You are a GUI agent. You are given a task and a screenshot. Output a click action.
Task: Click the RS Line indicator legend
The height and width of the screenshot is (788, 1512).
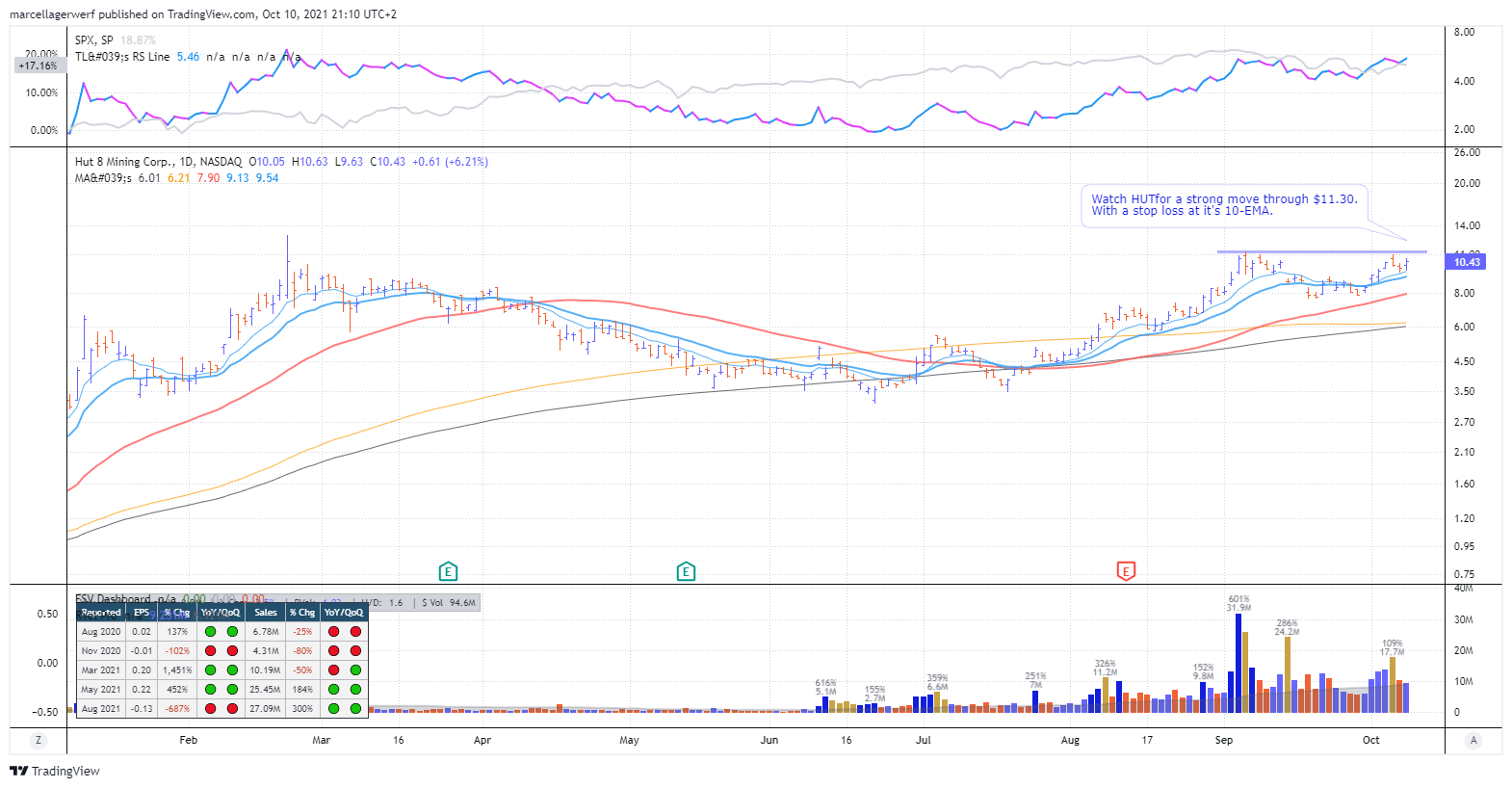pyautogui.click(x=122, y=57)
